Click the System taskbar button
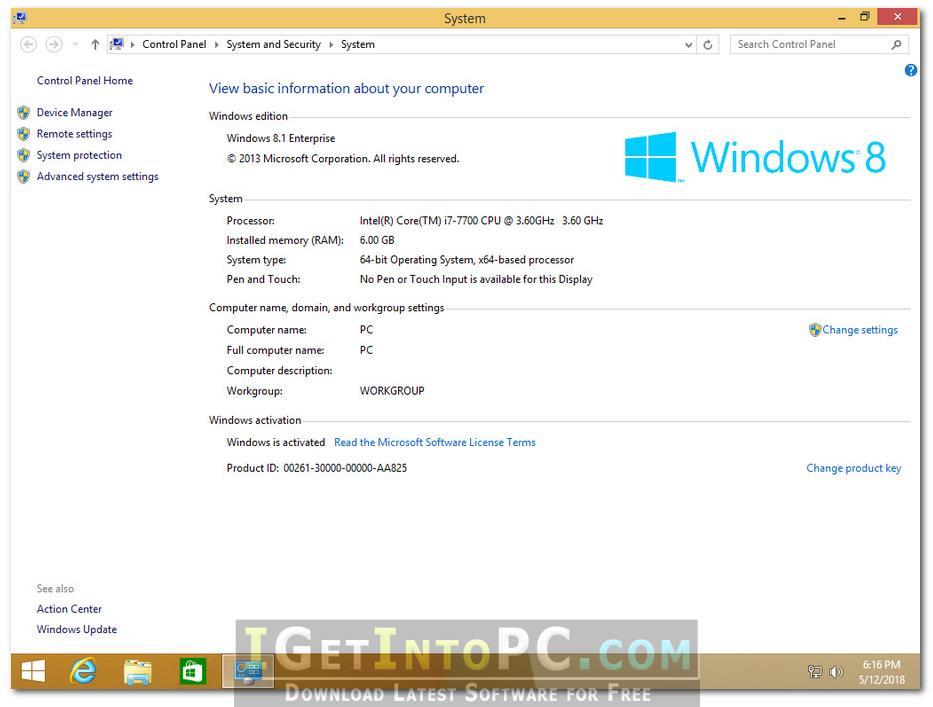The image size is (933, 707). tap(248, 672)
